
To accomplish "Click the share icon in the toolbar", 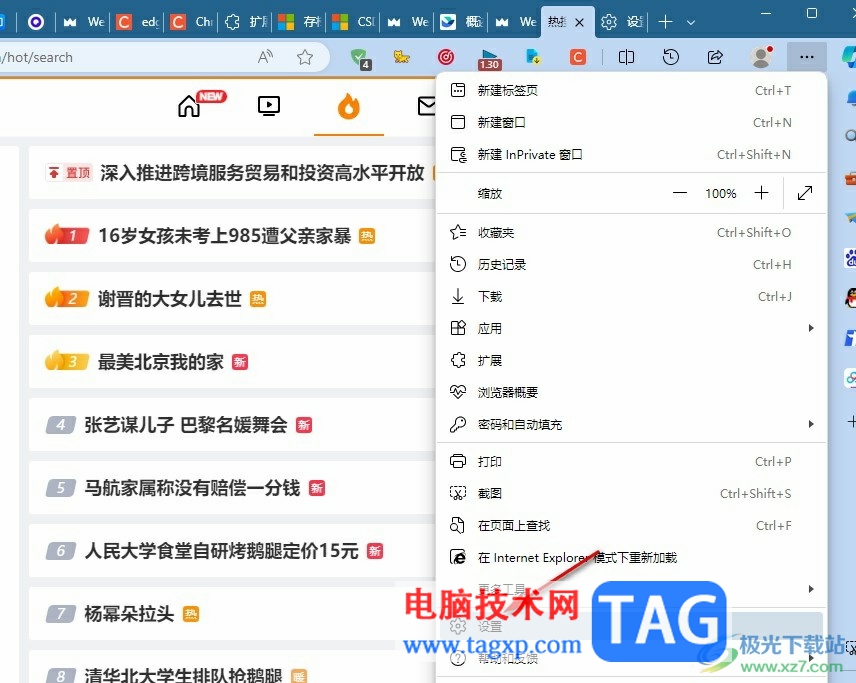I will [716, 58].
